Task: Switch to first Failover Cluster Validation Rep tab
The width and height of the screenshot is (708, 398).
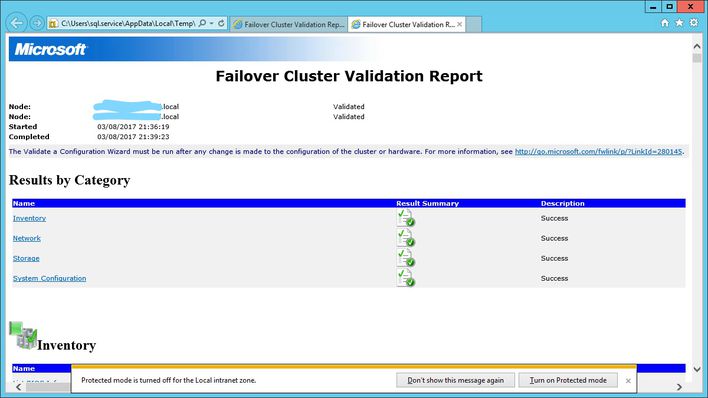Action: click(x=289, y=24)
